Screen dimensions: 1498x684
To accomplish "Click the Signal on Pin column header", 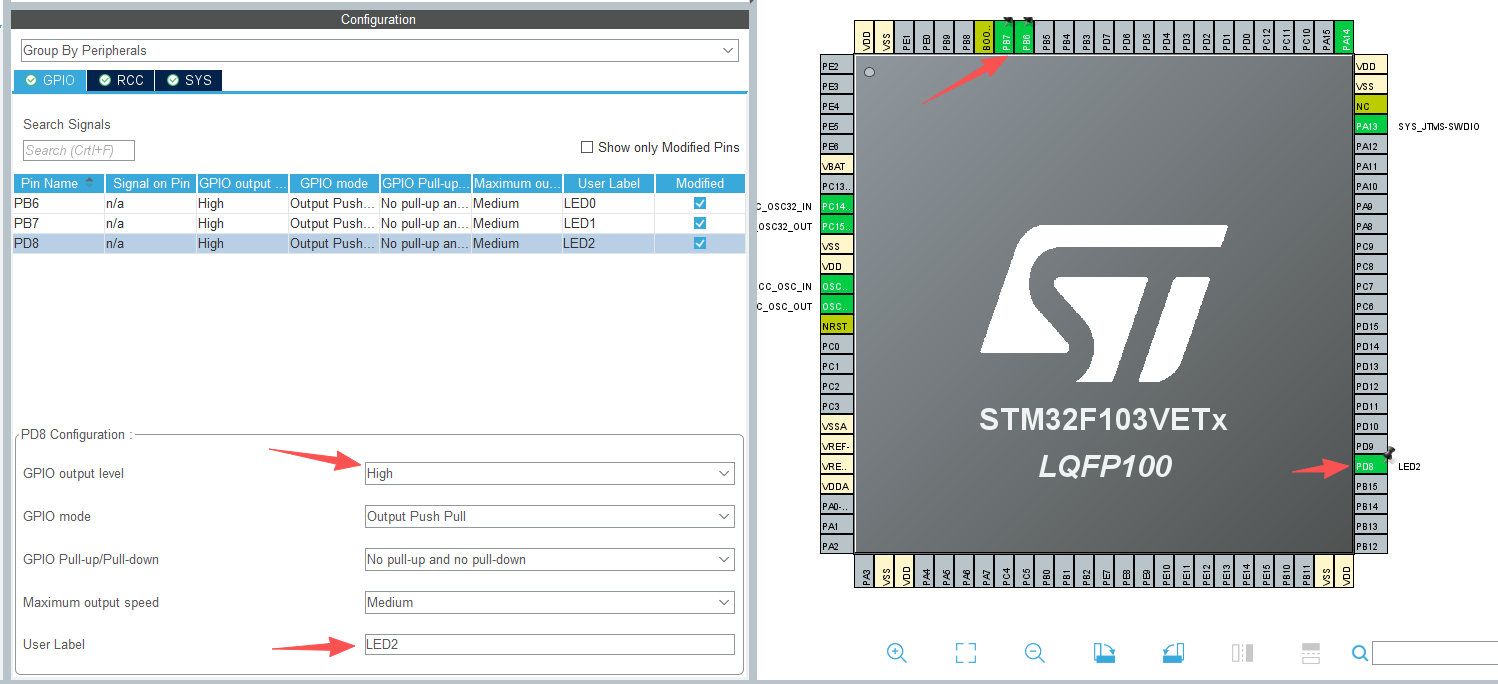I will click(x=151, y=183).
